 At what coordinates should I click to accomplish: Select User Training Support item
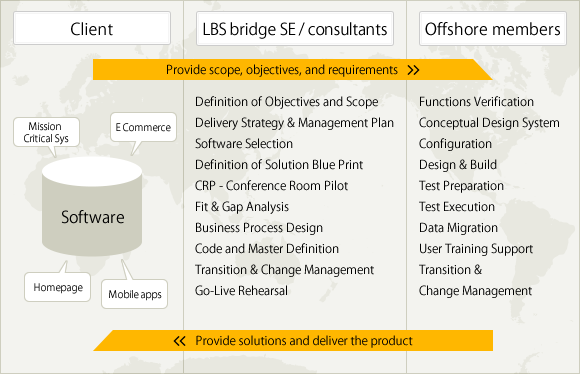(x=476, y=249)
